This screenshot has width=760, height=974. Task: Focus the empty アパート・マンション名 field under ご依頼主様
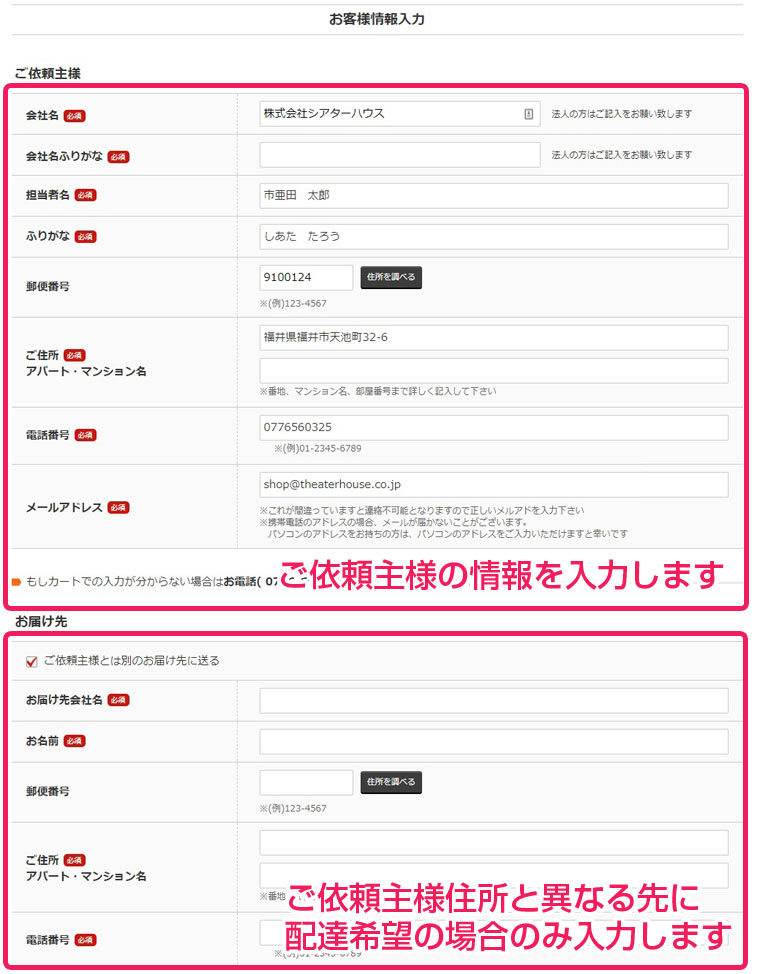click(x=493, y=371)
